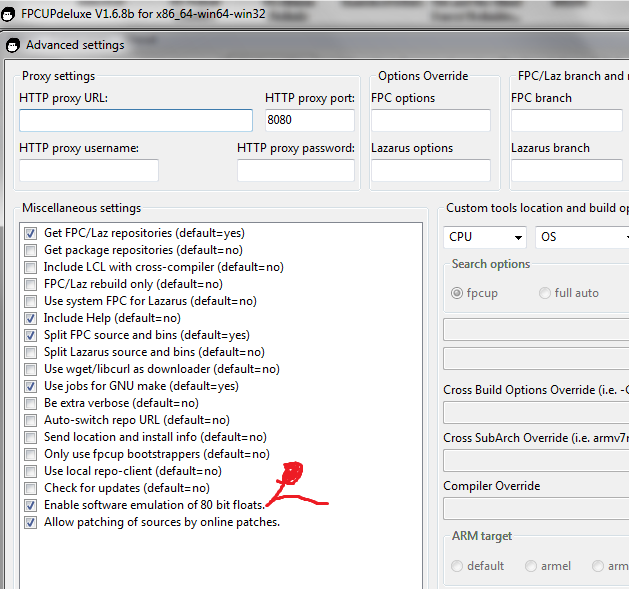Tick FPC/Laz rebuild only checkbox

pyautogui.click(x=30, y=284)
